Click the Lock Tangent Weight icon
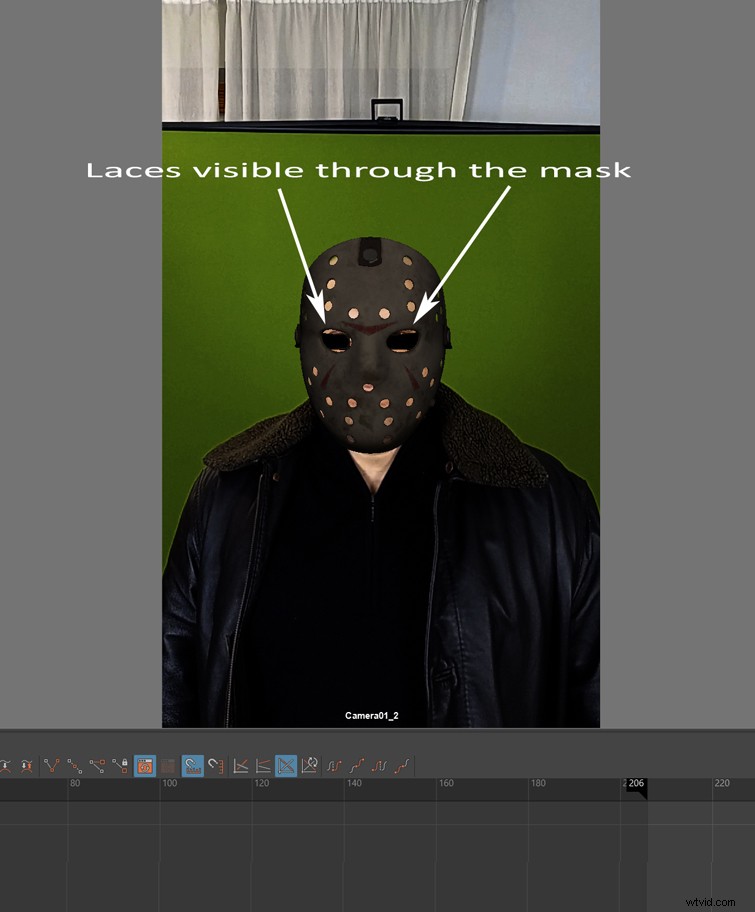755x912 pixels. [x=120, y=767]
